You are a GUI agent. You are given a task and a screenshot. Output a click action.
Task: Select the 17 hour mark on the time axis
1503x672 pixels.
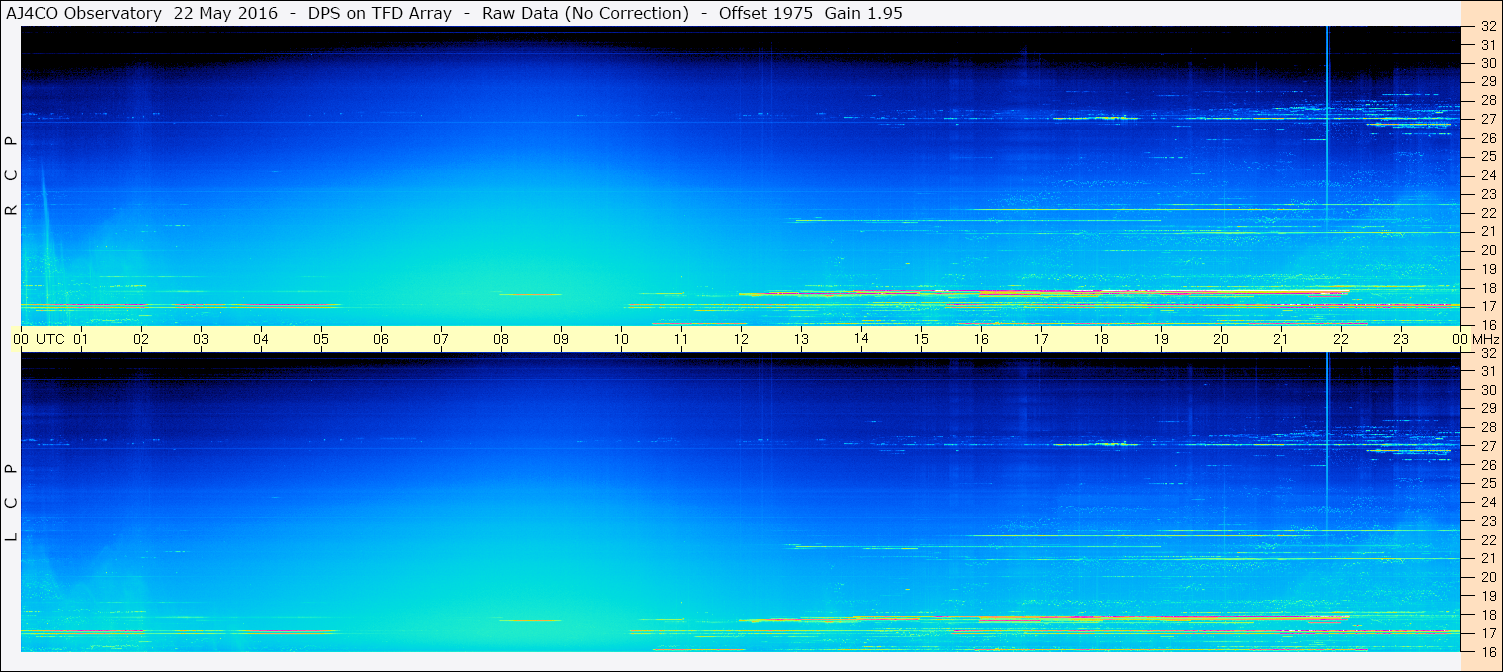(1041, 339)
